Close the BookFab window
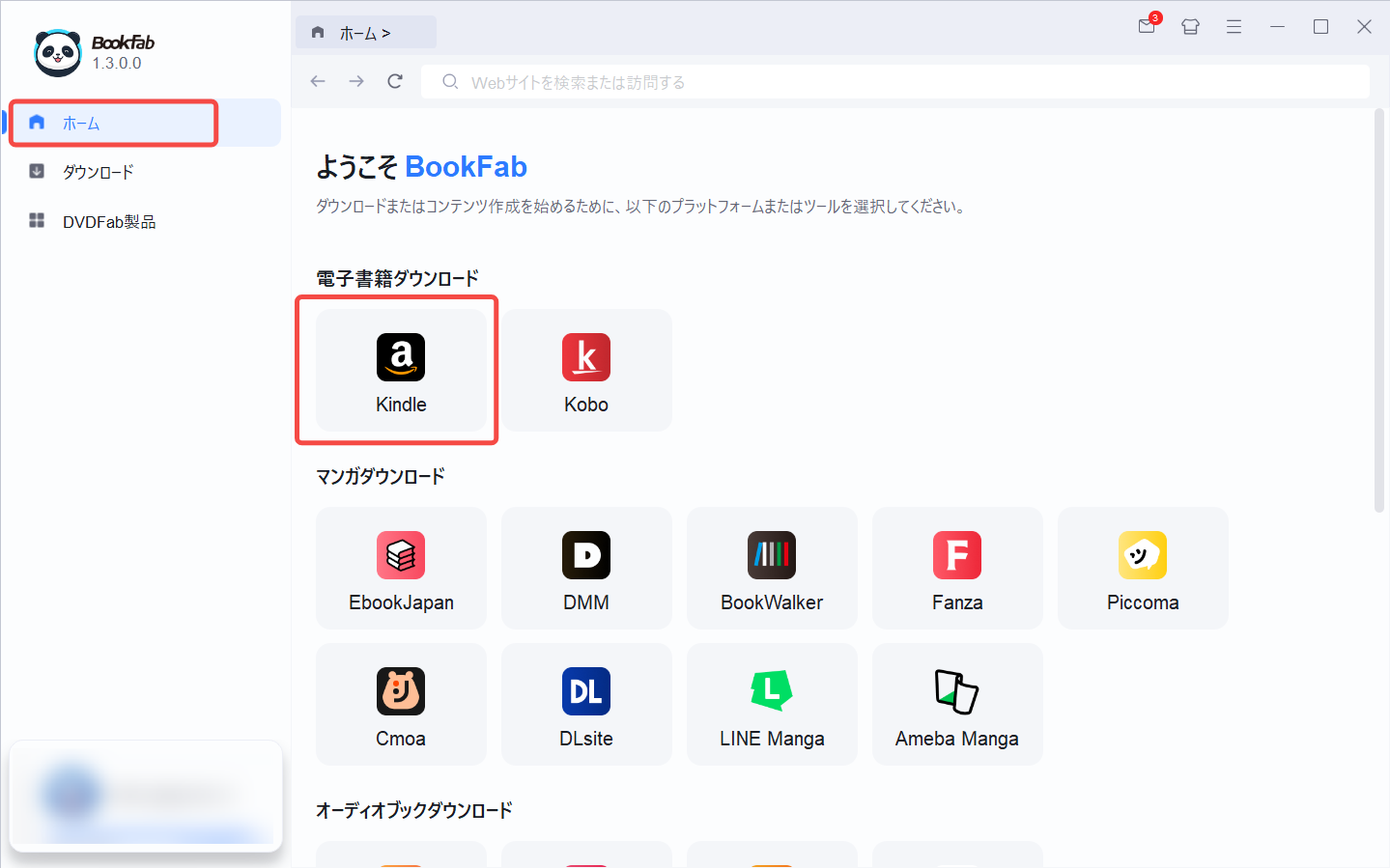 click(1364, 27)
